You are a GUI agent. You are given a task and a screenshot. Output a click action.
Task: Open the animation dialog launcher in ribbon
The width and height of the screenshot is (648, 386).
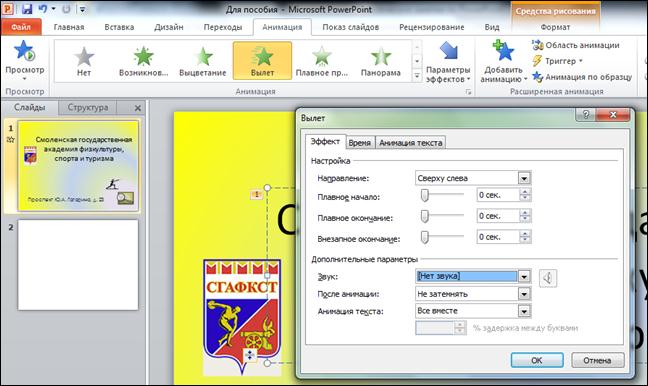point(468,92)
